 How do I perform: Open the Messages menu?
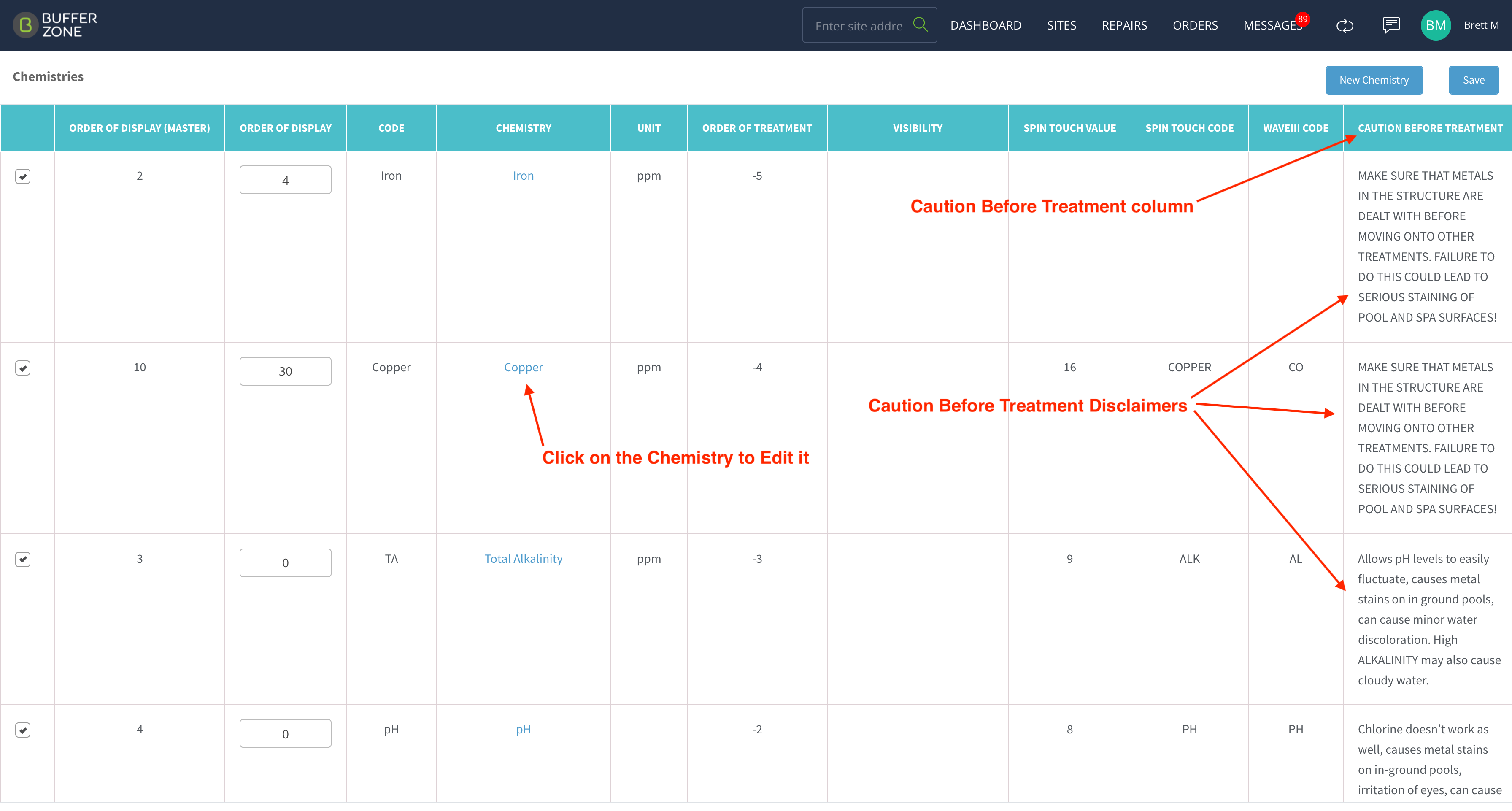[1272, 25]
